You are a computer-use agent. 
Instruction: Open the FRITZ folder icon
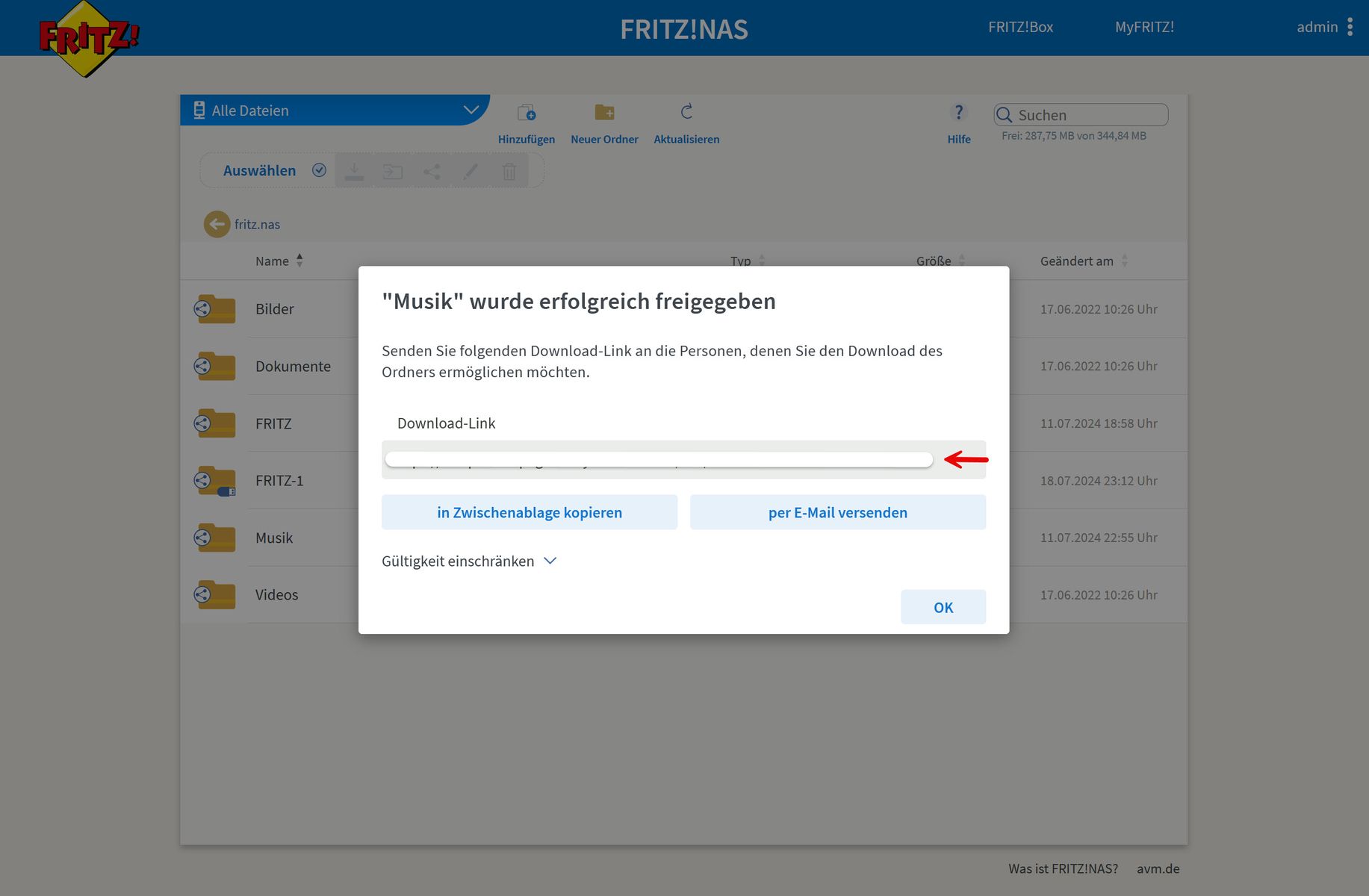pyautogui.click(x=215, y=423)
